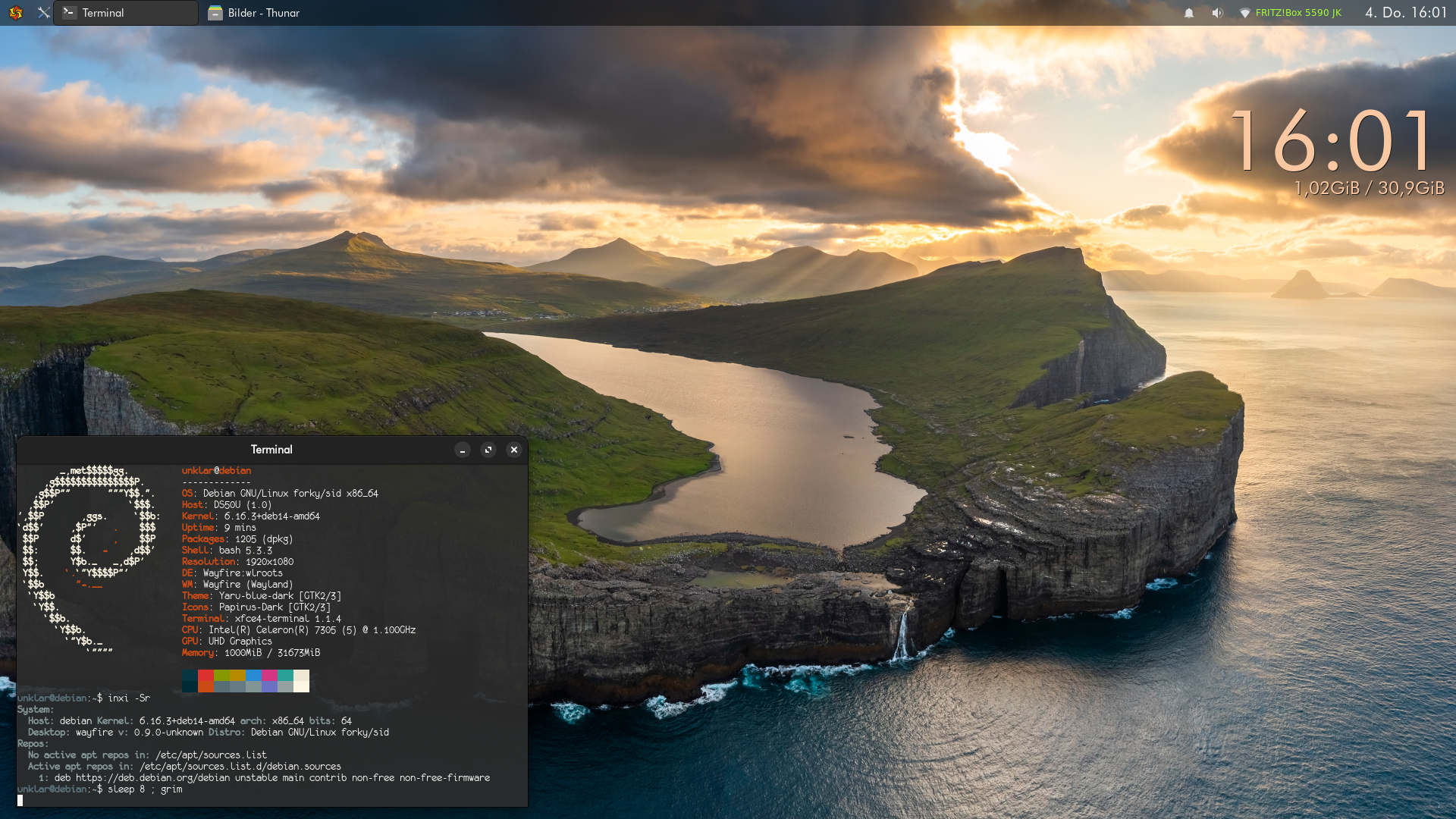Click the panel date and clock
This screenshot has width=1456, height=819.
(1406, 13)
